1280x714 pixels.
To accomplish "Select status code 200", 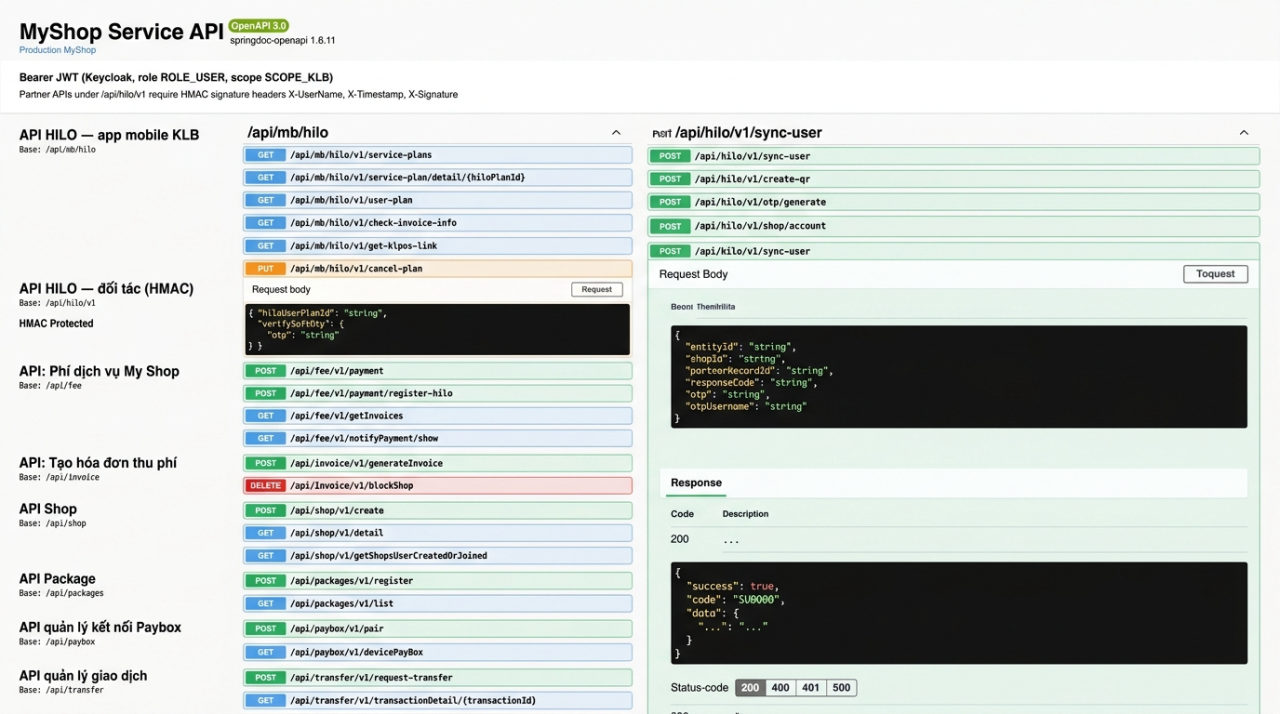I will click(749, 688).
